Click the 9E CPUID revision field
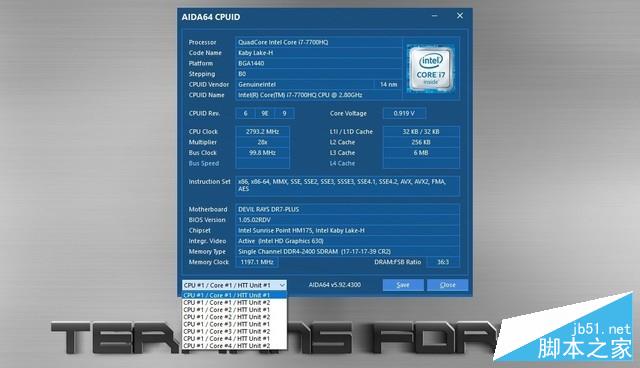Viewport: 640px width, 368px height. (x=265, y=113)
